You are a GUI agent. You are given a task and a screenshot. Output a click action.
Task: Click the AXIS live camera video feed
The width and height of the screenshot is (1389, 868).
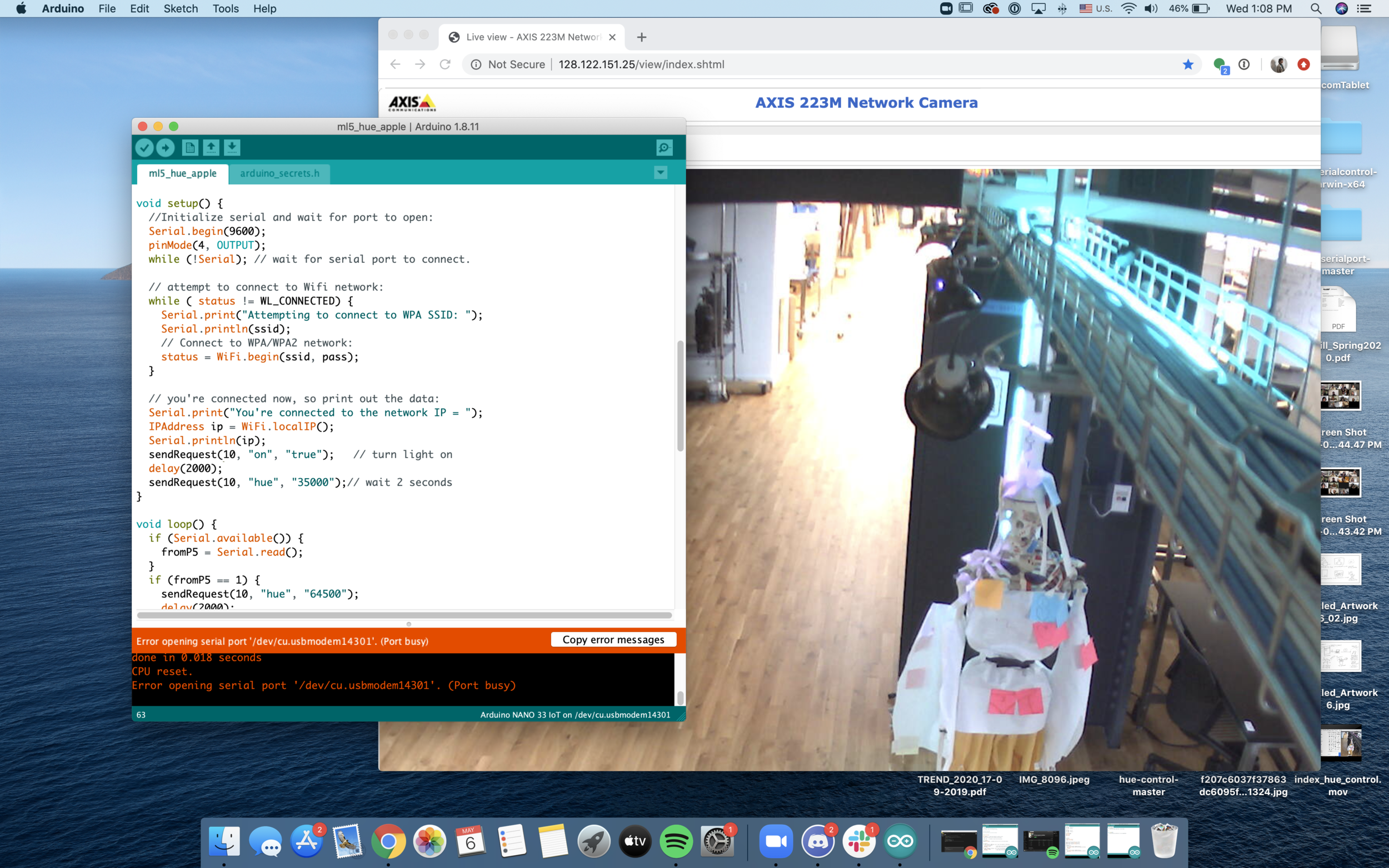[x=1002, y=469]
